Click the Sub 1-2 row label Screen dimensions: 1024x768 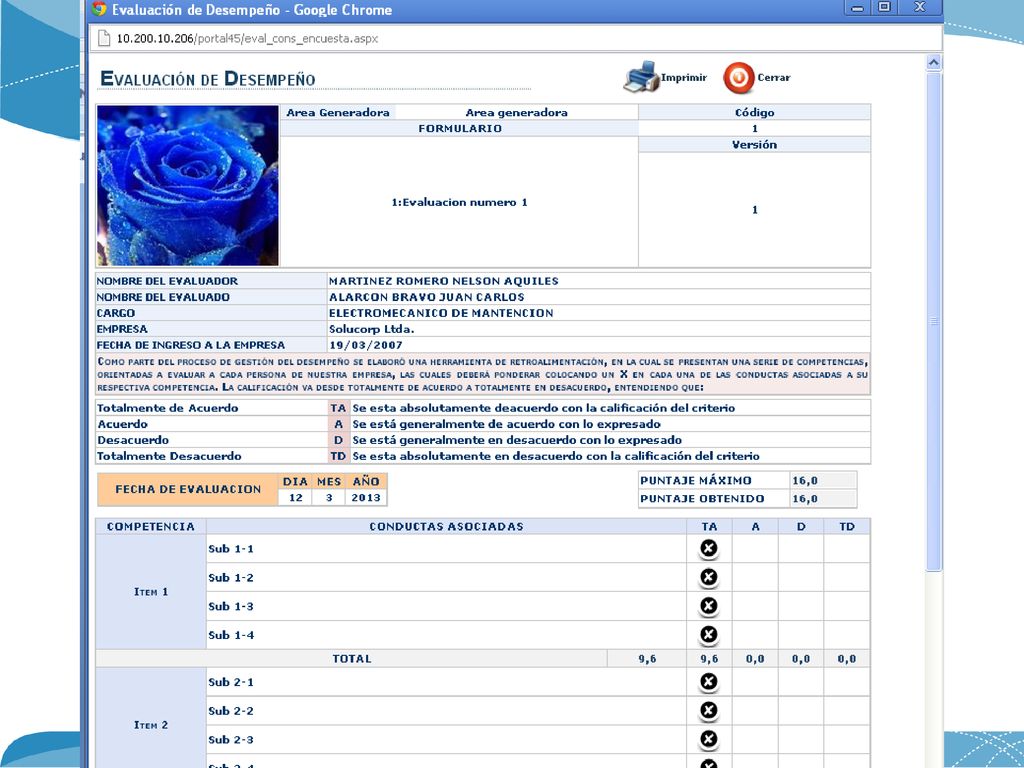point(231,577)
